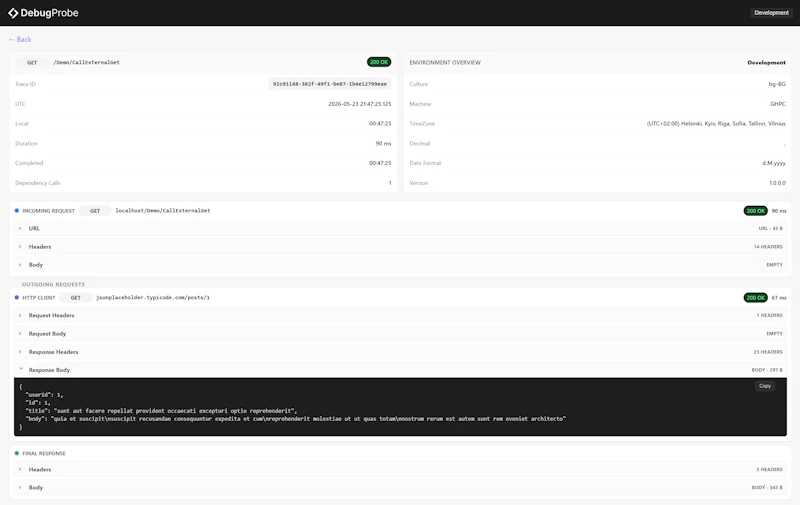
Task: Click the Dependency Calls value 1
Action: [x=390, y=183]
